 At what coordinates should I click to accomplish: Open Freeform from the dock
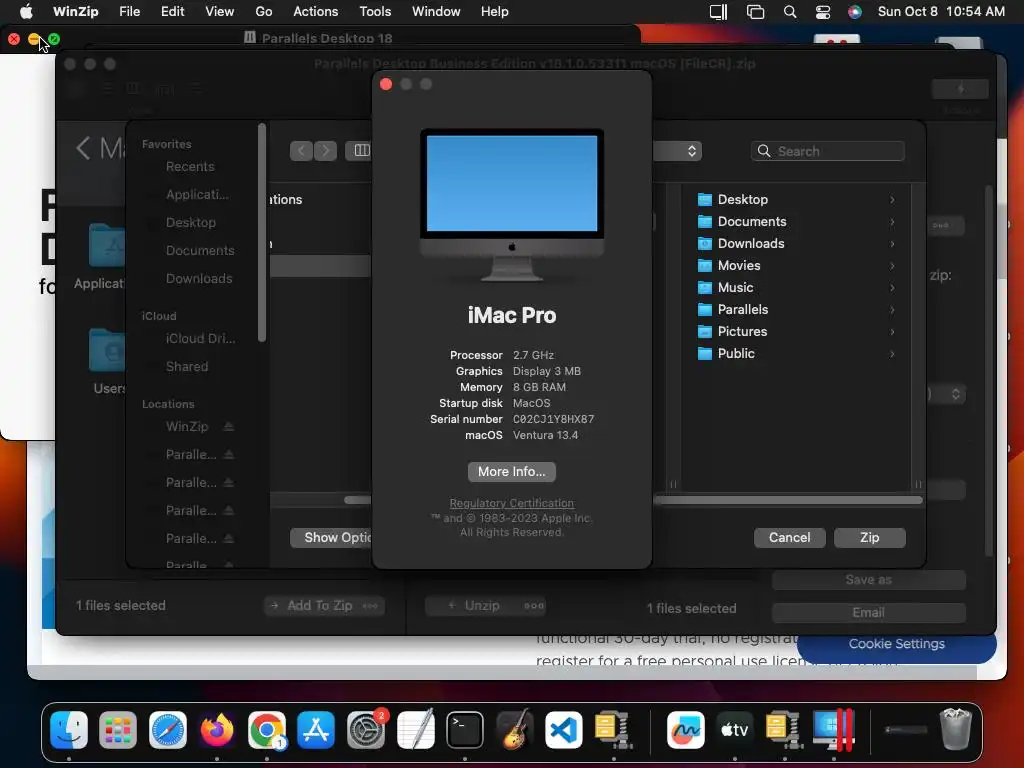(686, 729)
